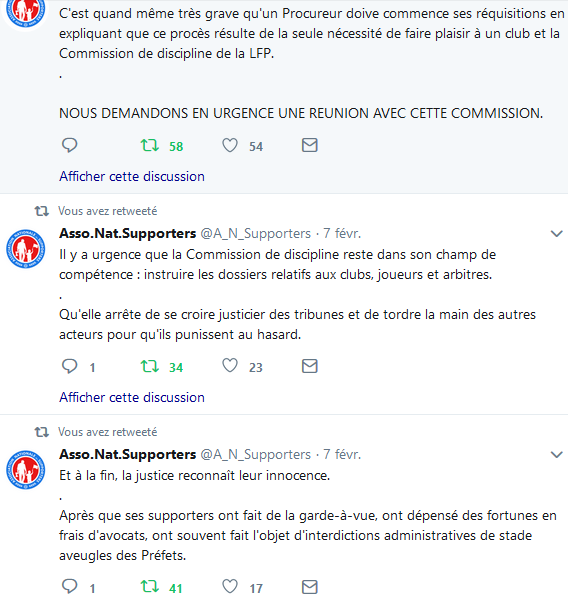Expand options chevron on 'Et à la fin' tweet
The width and height of the screenshot is (568, 601).
pyautogui.click(x=556, y=455)
